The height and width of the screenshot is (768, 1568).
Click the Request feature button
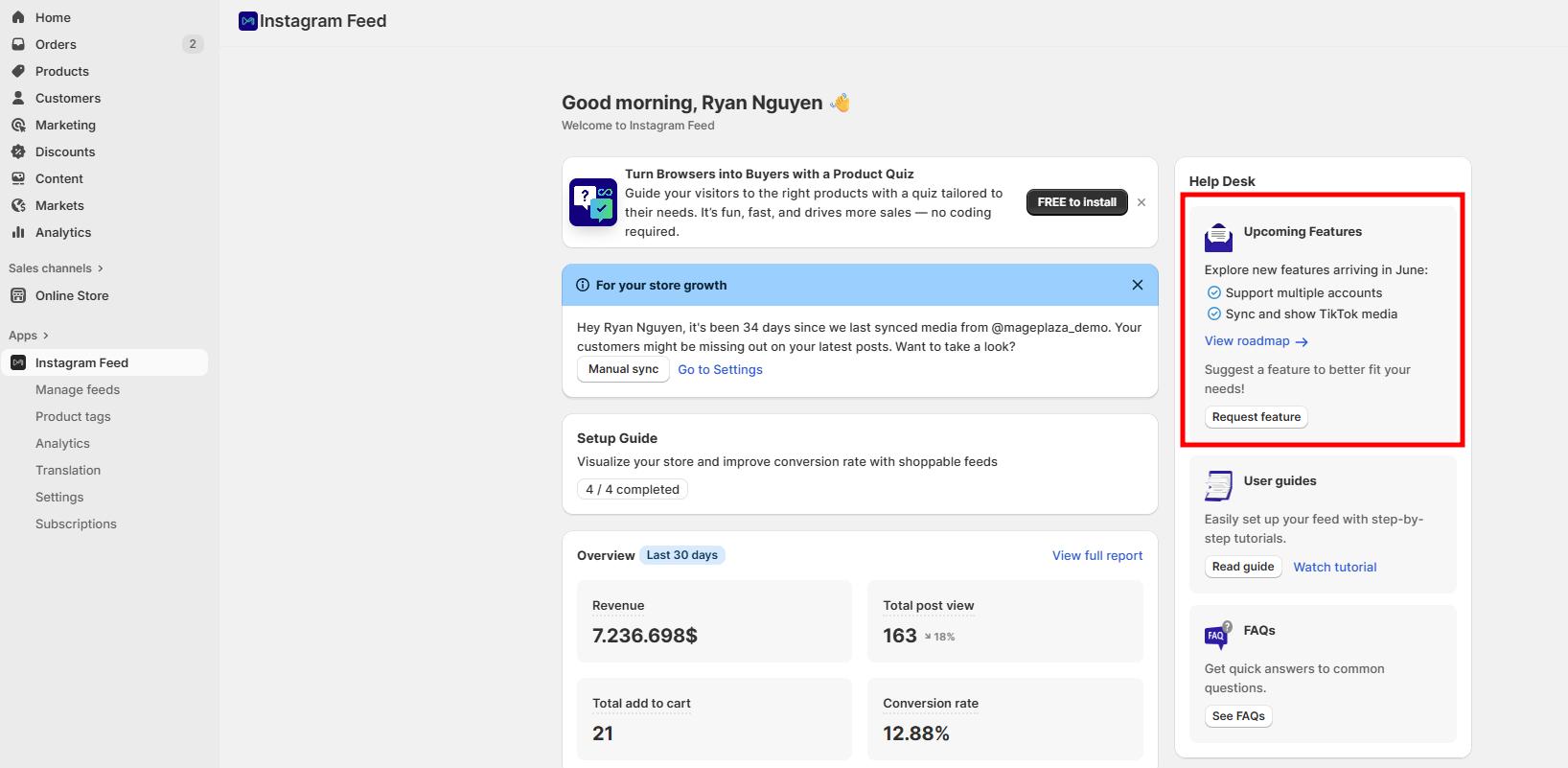click(1256, 417)
